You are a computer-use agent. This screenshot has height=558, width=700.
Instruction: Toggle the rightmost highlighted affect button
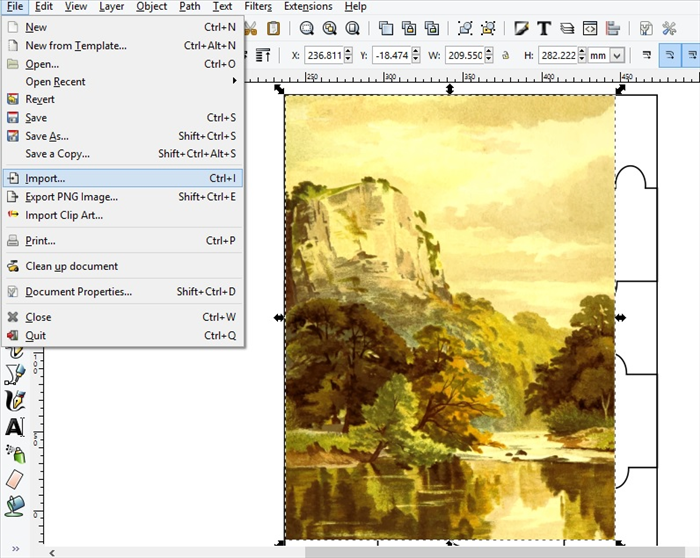tap(692, 55)
